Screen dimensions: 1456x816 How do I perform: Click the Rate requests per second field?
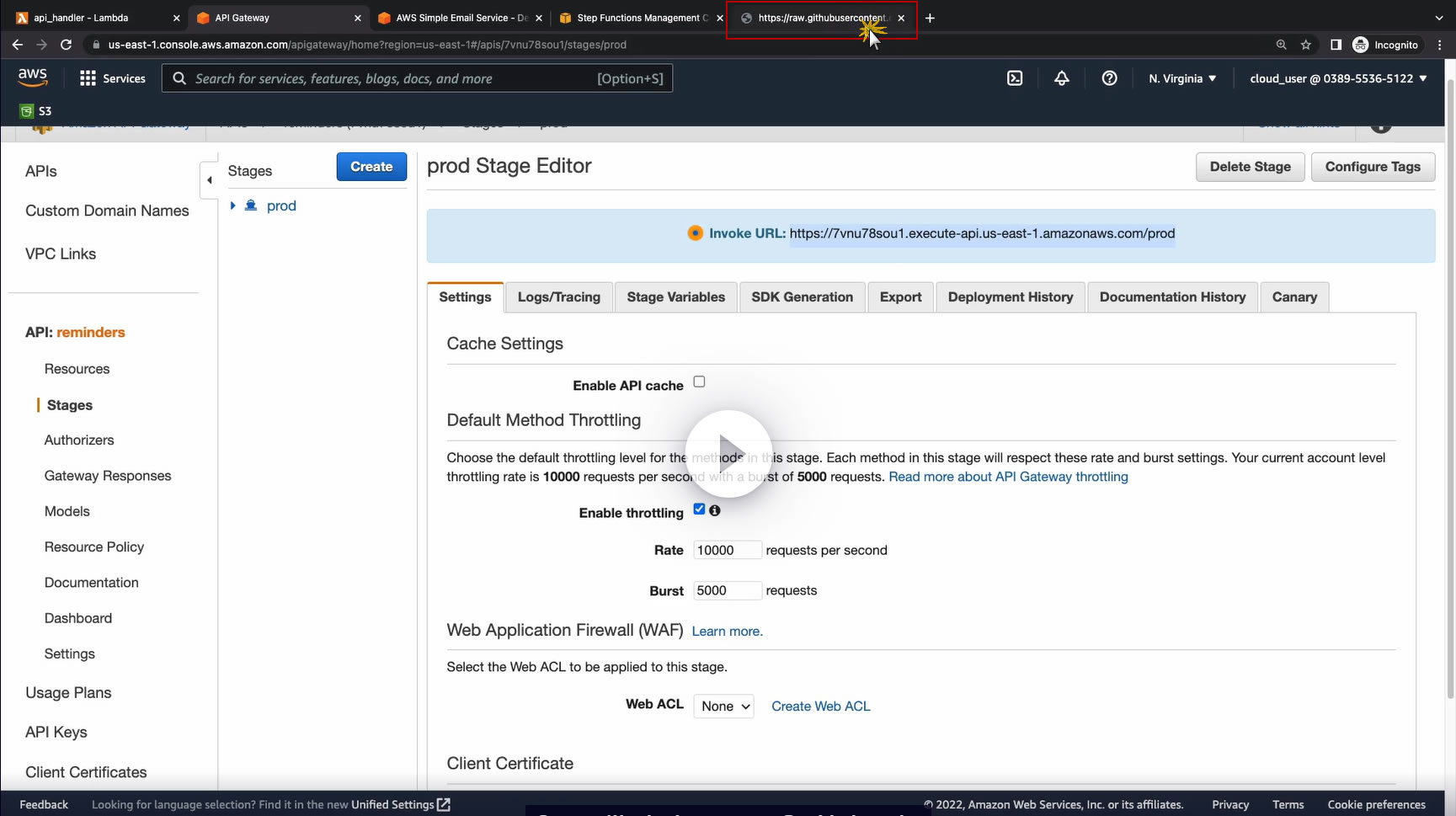tap(727, 550)
